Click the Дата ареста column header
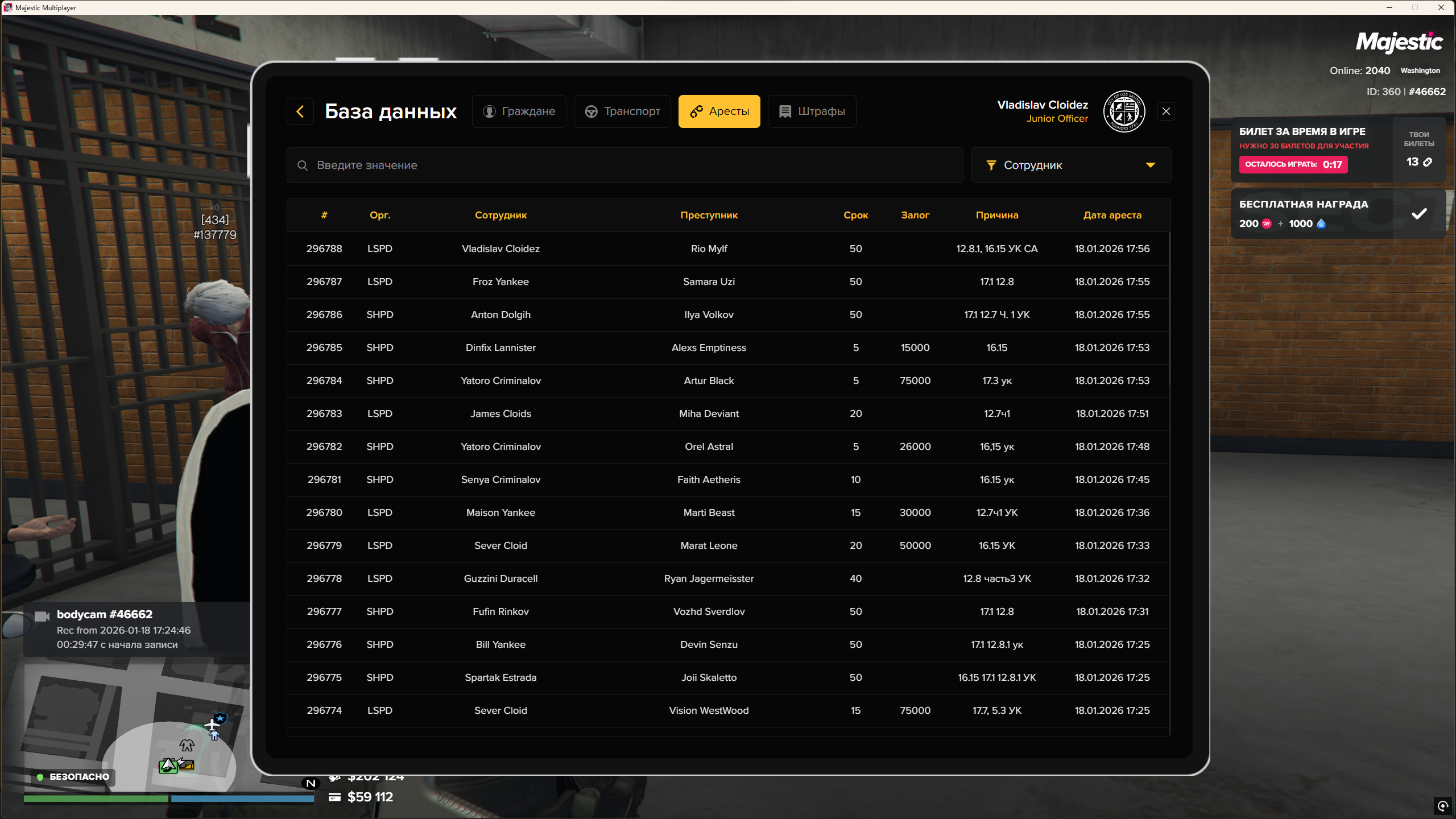The width and height of the screenshot is (1456, 819). pos(1112,215)
